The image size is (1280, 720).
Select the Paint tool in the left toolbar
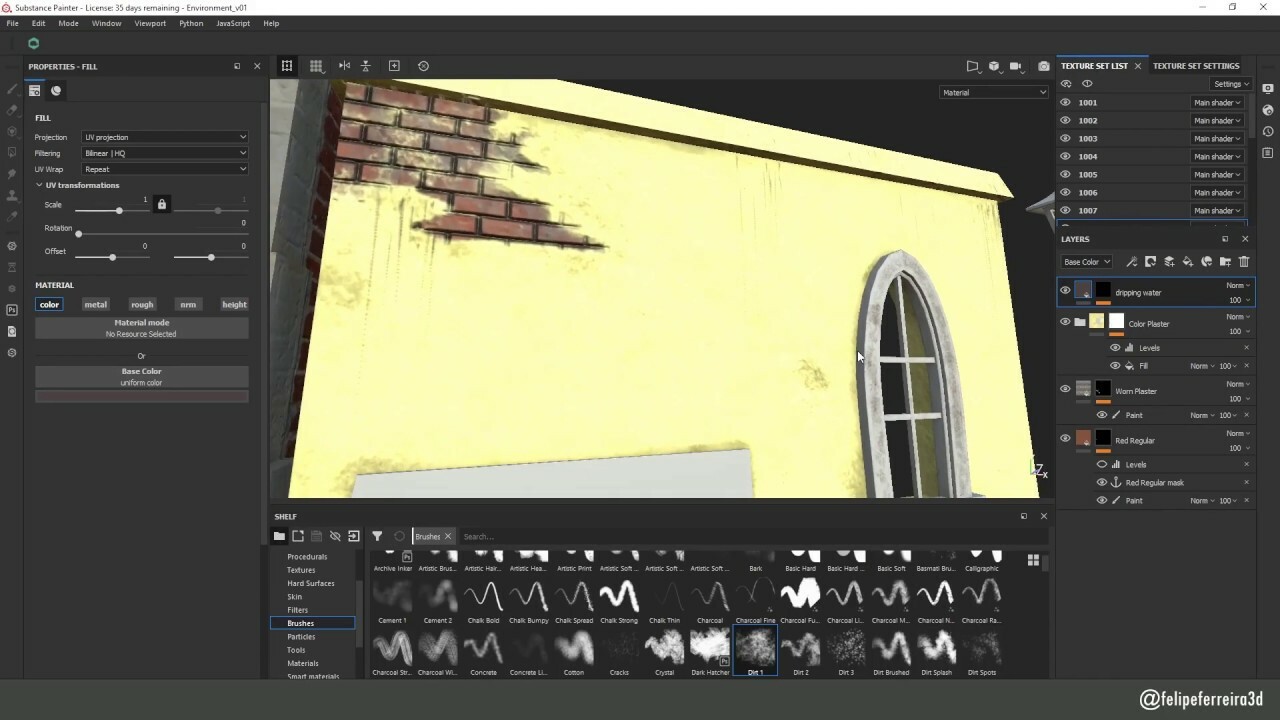pyautogui.click(x=12, y=88)
